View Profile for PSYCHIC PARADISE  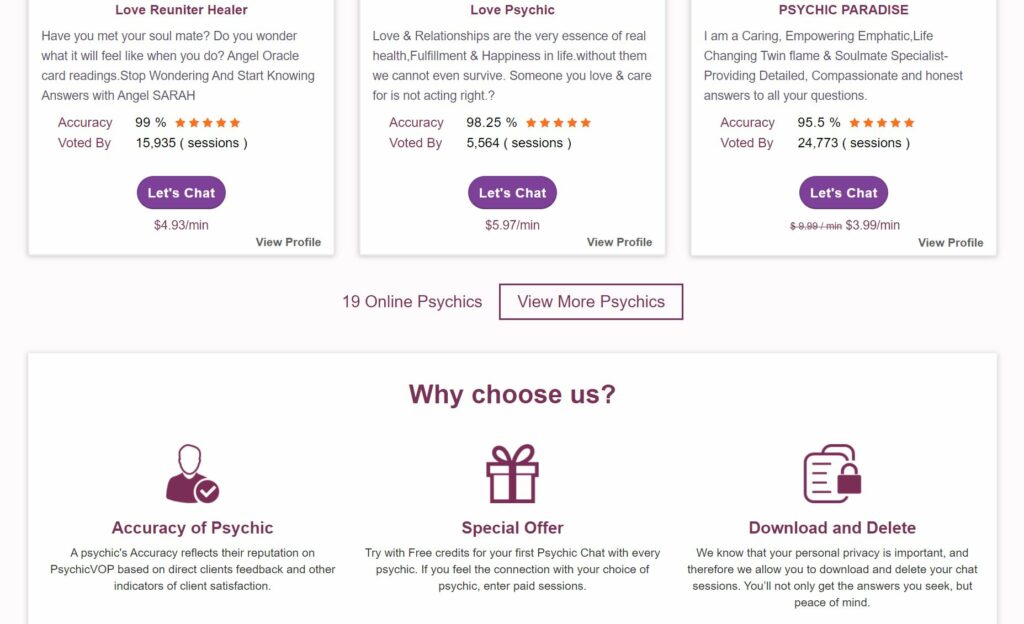click(950, 243)
